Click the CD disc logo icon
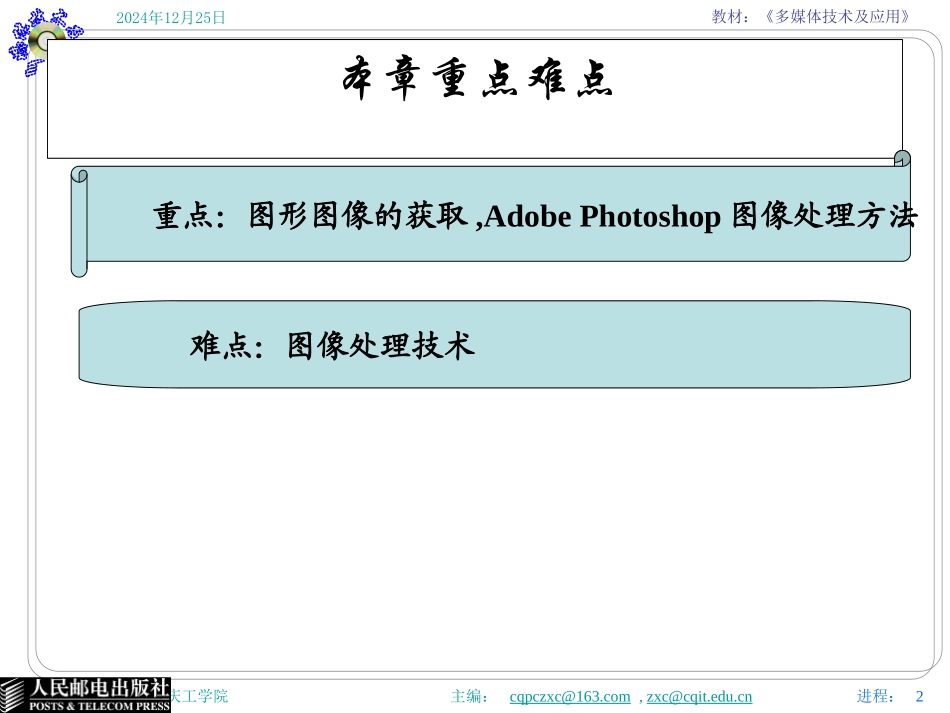 pyautogui.click(x=44, y=41)
